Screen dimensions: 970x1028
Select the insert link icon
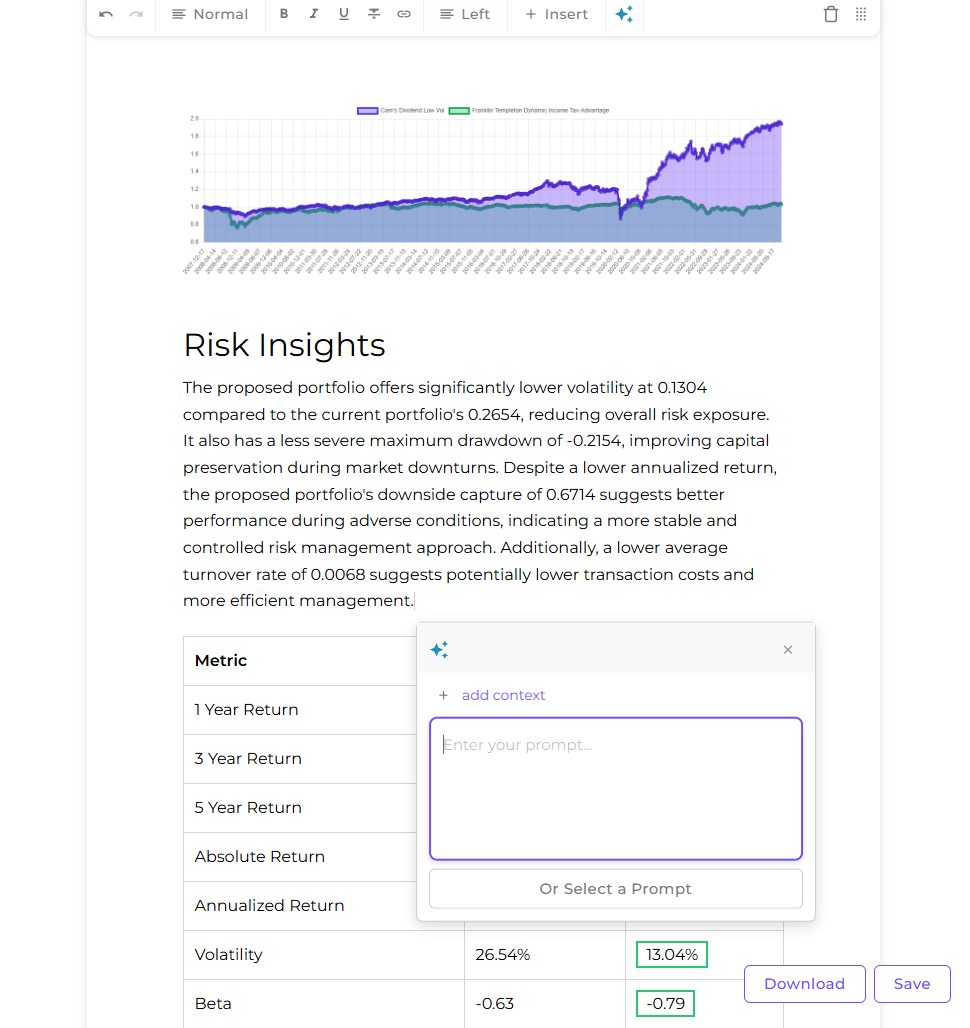pyautogui.click(x=404, y=14)
